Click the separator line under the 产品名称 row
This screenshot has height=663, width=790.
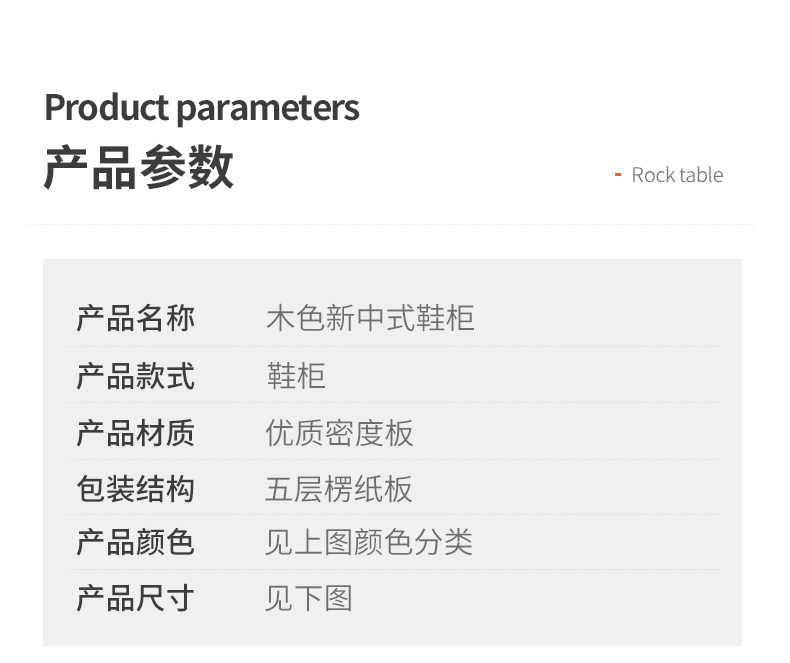point(394,347)
